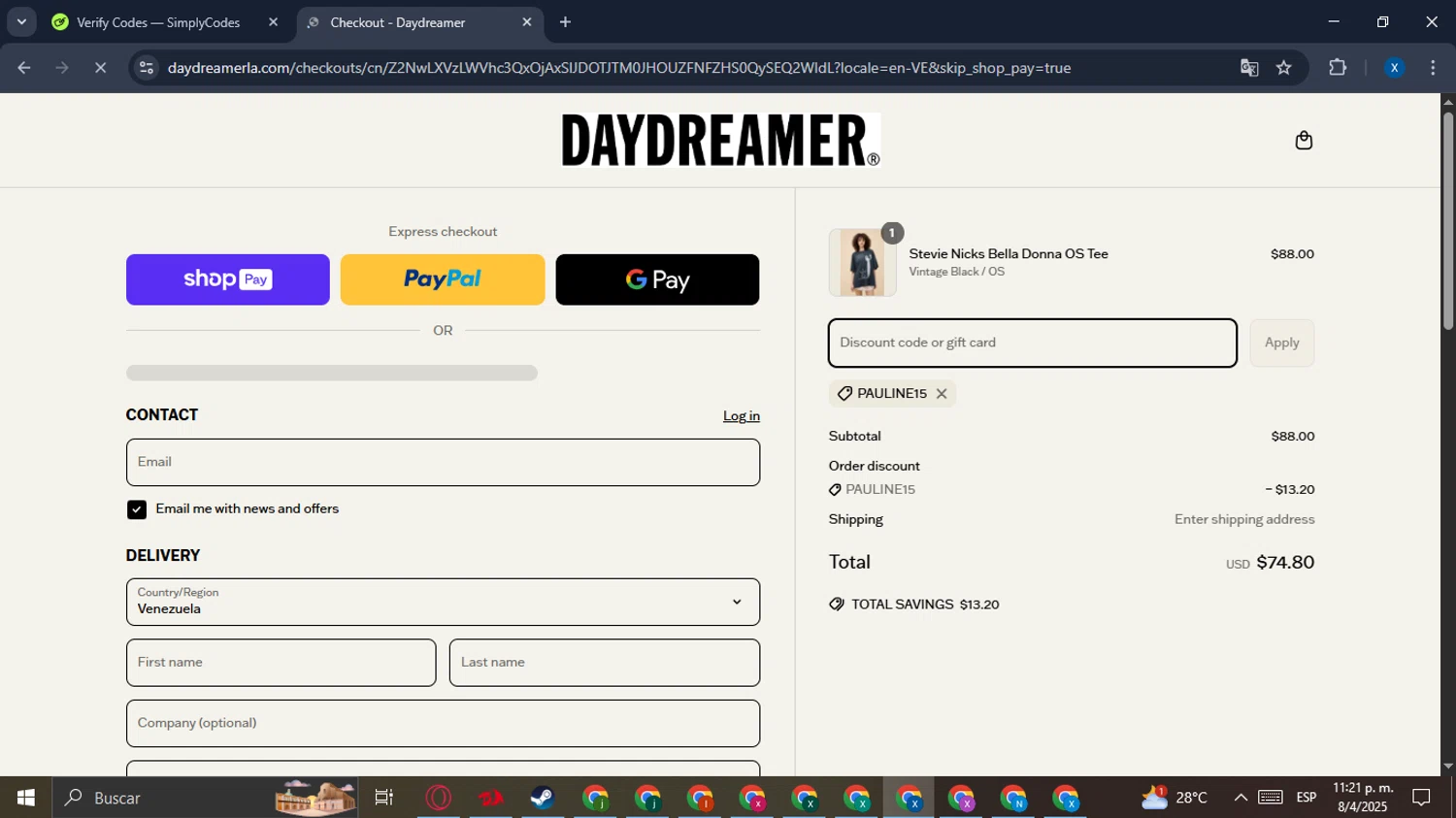Click the product thumbnail of Stevie Nicks tee
Screen dimensions: 1456x818
pos(862,263)
